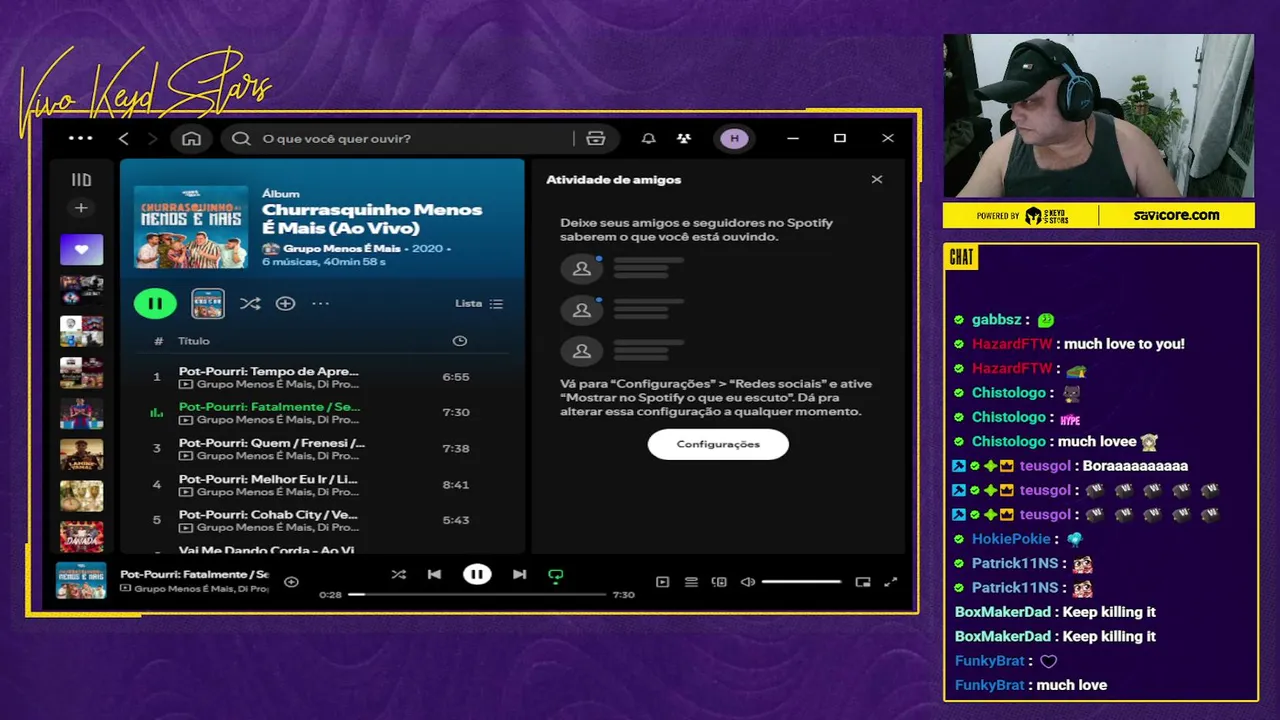The width and height of the screenshot is (1280, 720).
Task: Go forward with the right arrow
Action: tap(152, 139)
